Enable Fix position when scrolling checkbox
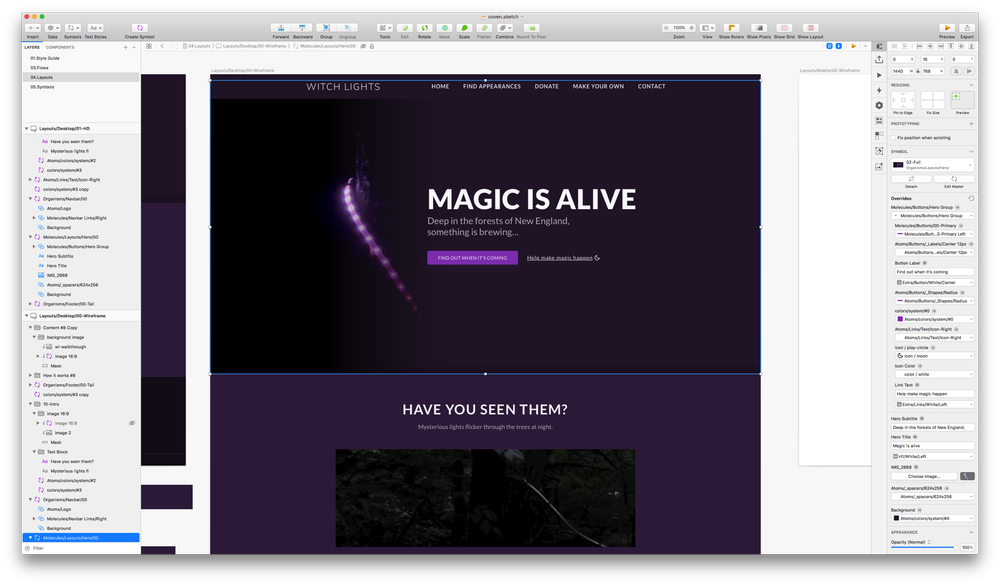 point(893,138)
